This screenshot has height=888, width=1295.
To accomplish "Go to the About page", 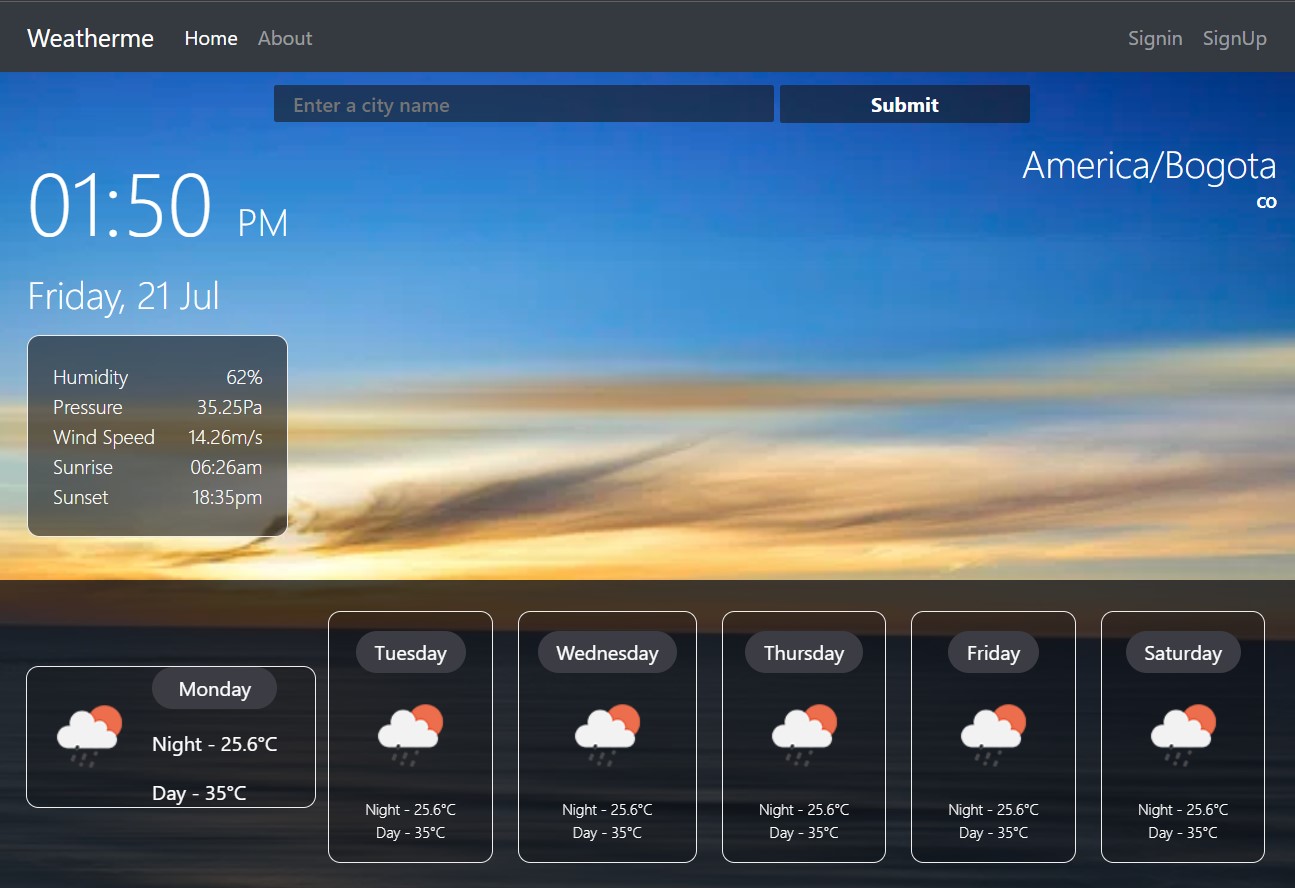I will tap(285, 38).
